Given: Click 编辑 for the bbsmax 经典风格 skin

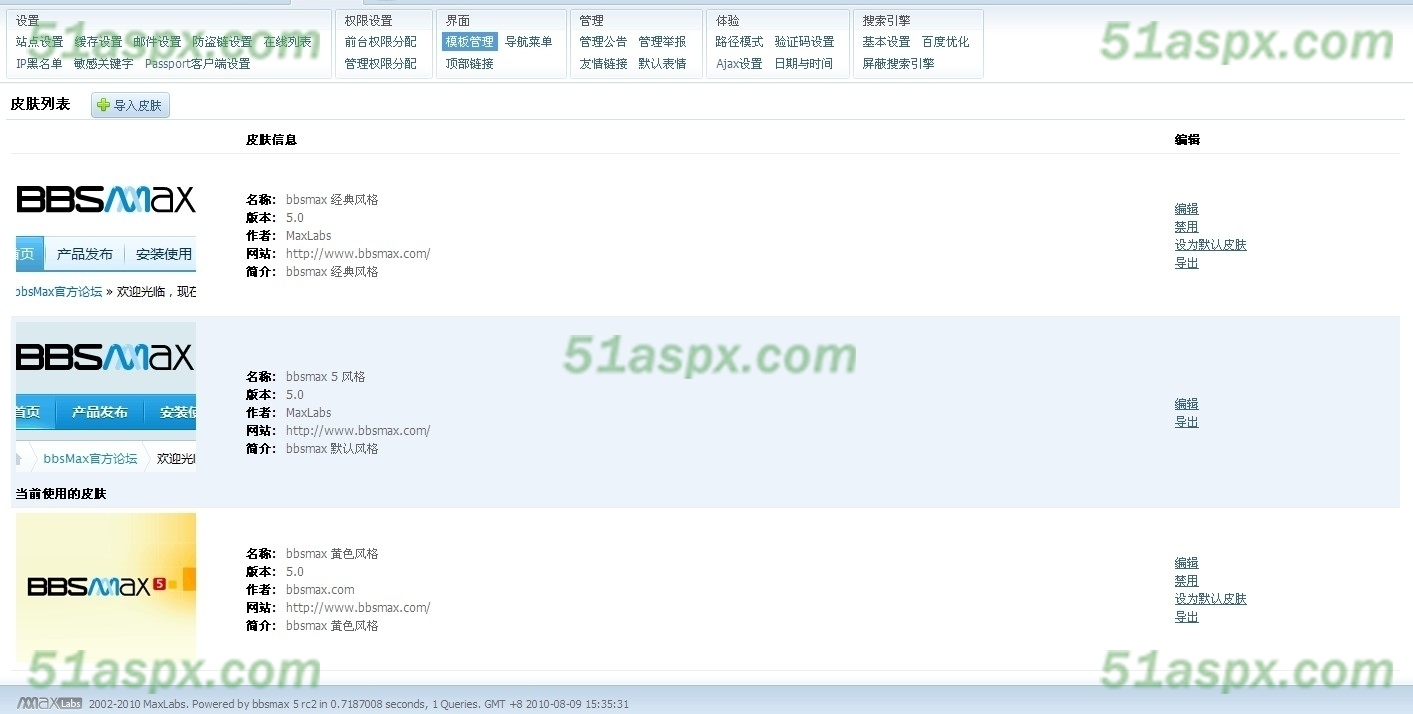Looking at the screenshot, I should 1186,209.
